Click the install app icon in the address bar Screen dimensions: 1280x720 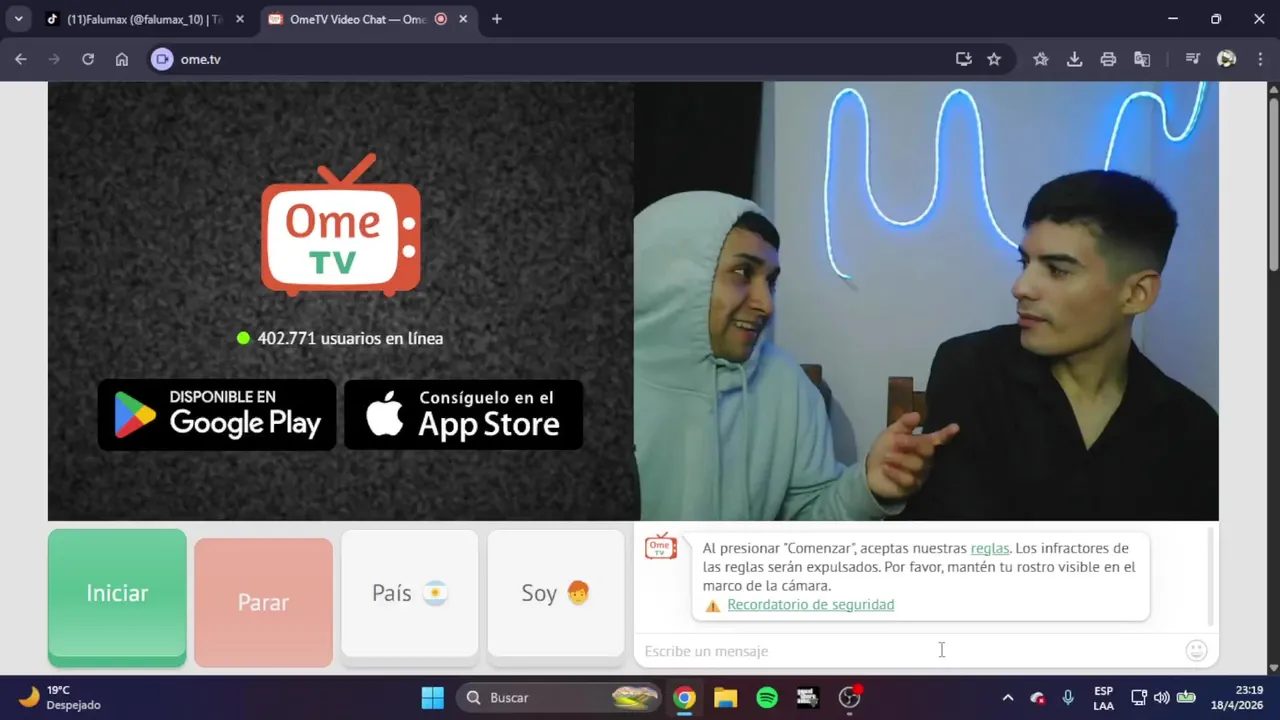coord(963,59)
